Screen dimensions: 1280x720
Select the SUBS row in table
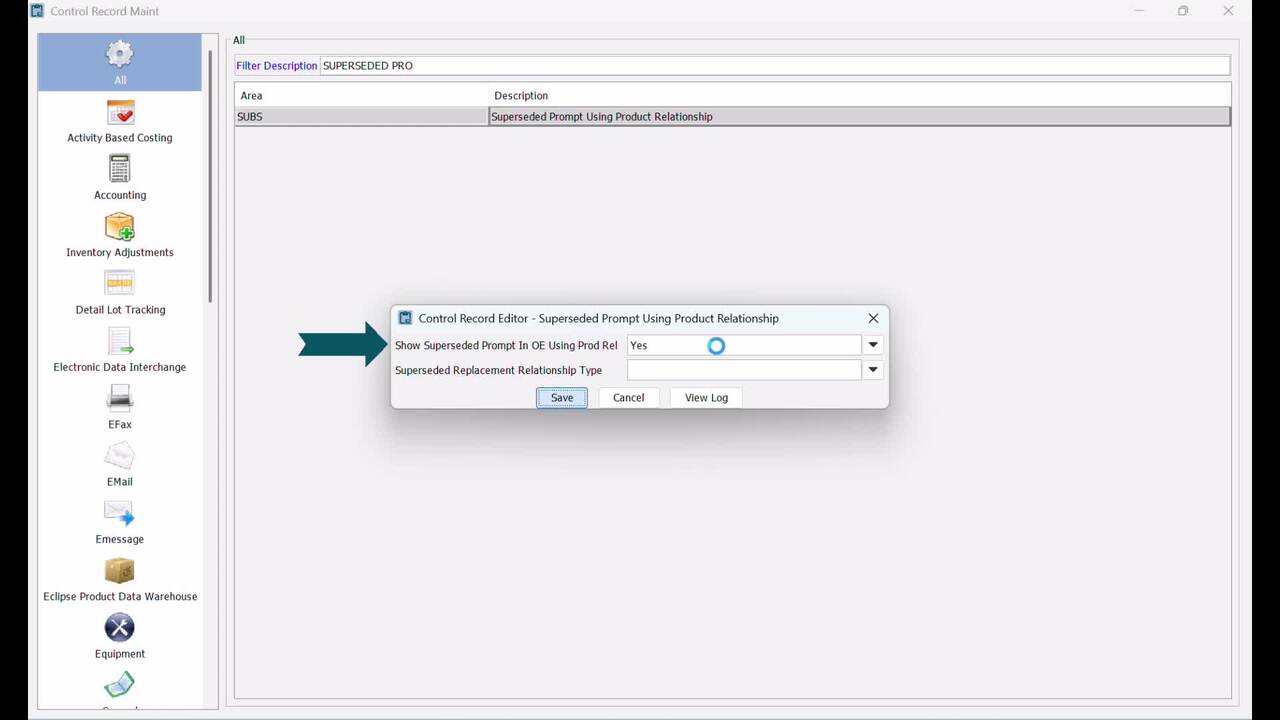point(361,117)
